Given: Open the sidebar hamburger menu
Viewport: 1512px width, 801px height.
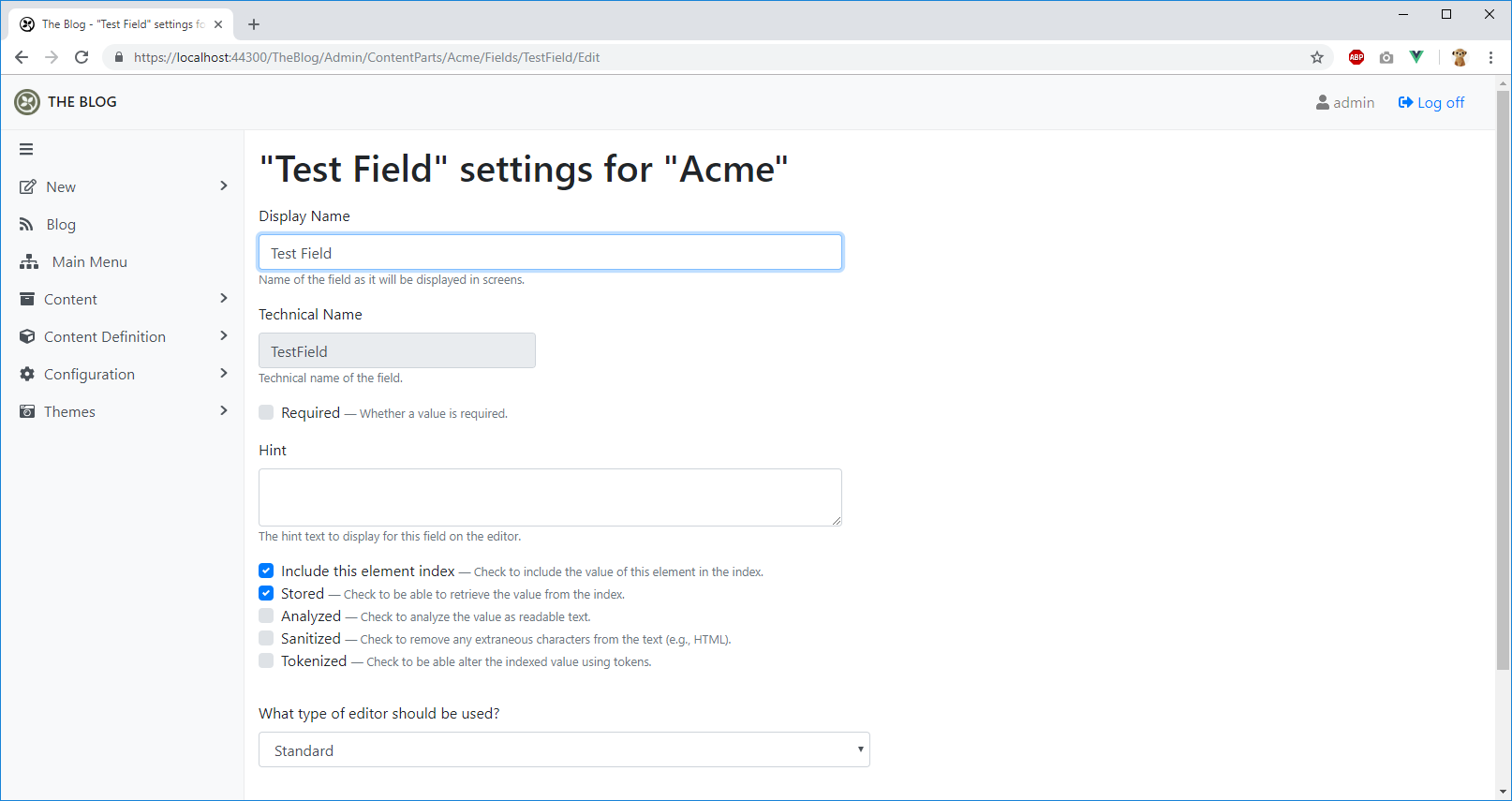Looking at the screenshot, I should click(26, 149).
